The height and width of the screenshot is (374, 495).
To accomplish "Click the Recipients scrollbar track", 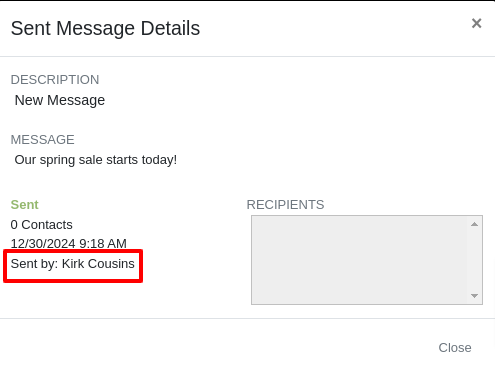I will tap(474, 260).
